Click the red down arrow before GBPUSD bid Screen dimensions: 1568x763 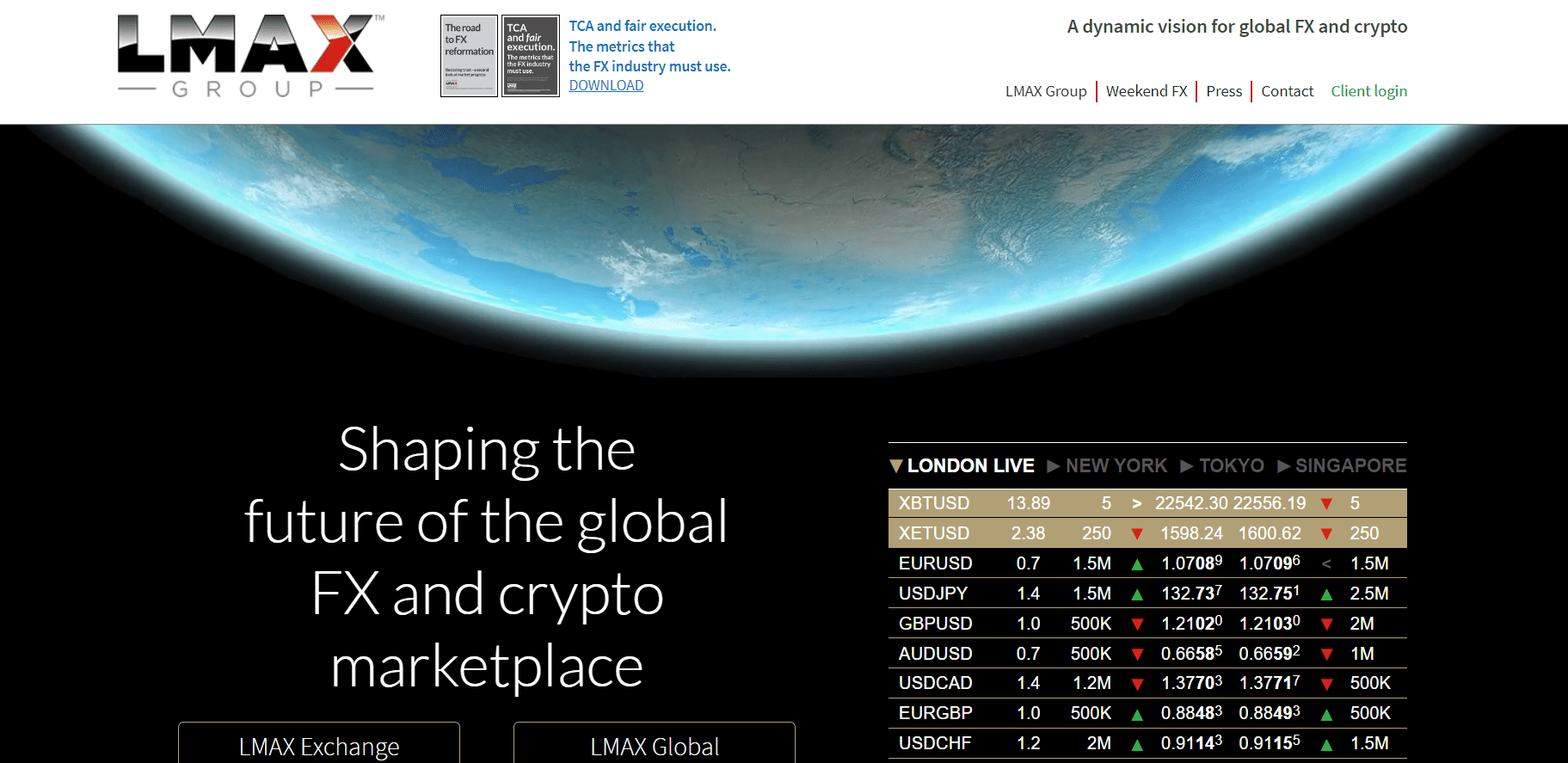pyautogui.click(x=1137, y=625)
